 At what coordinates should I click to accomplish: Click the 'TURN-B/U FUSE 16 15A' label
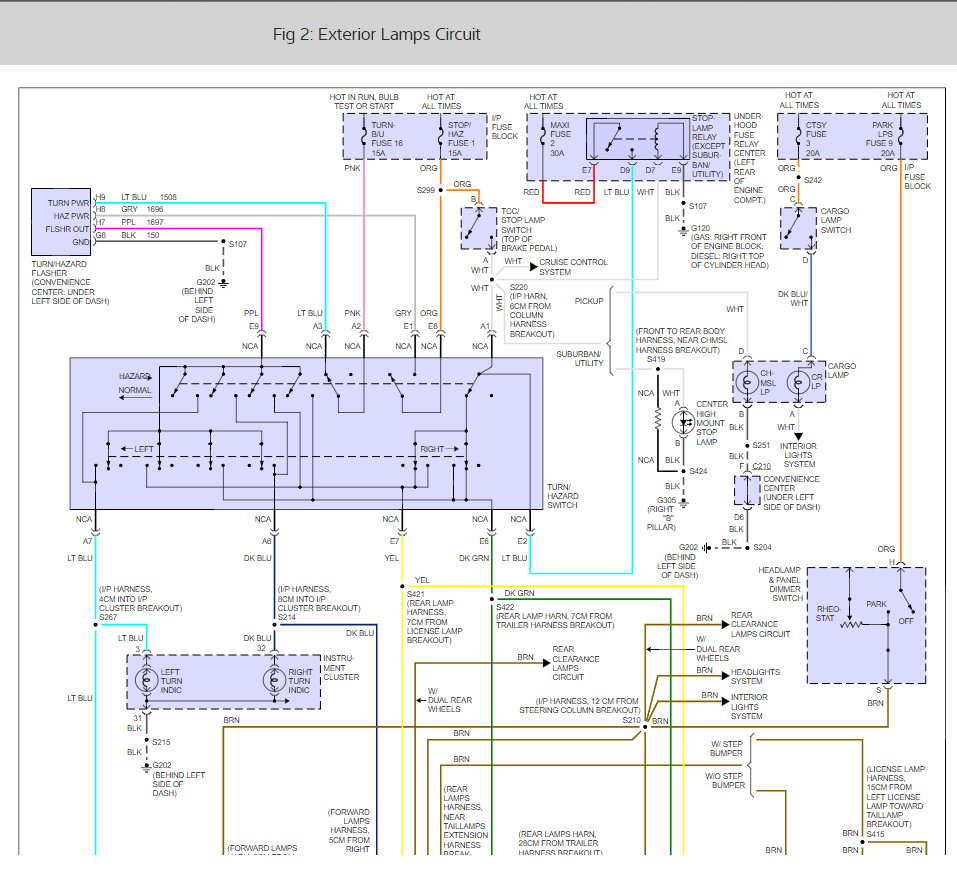387,139
